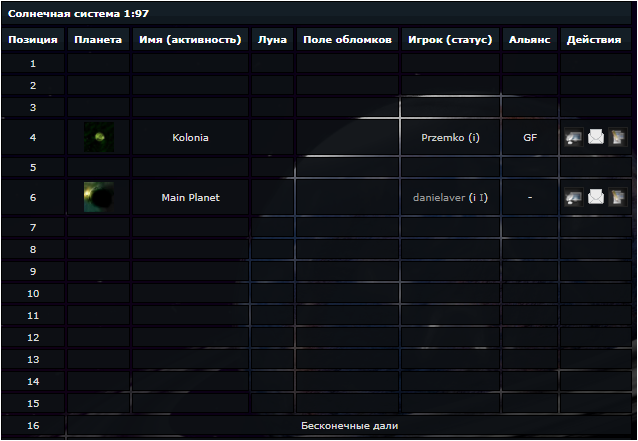Click position number 10
This screenshot has height=441, width=638.
[33, 294]
